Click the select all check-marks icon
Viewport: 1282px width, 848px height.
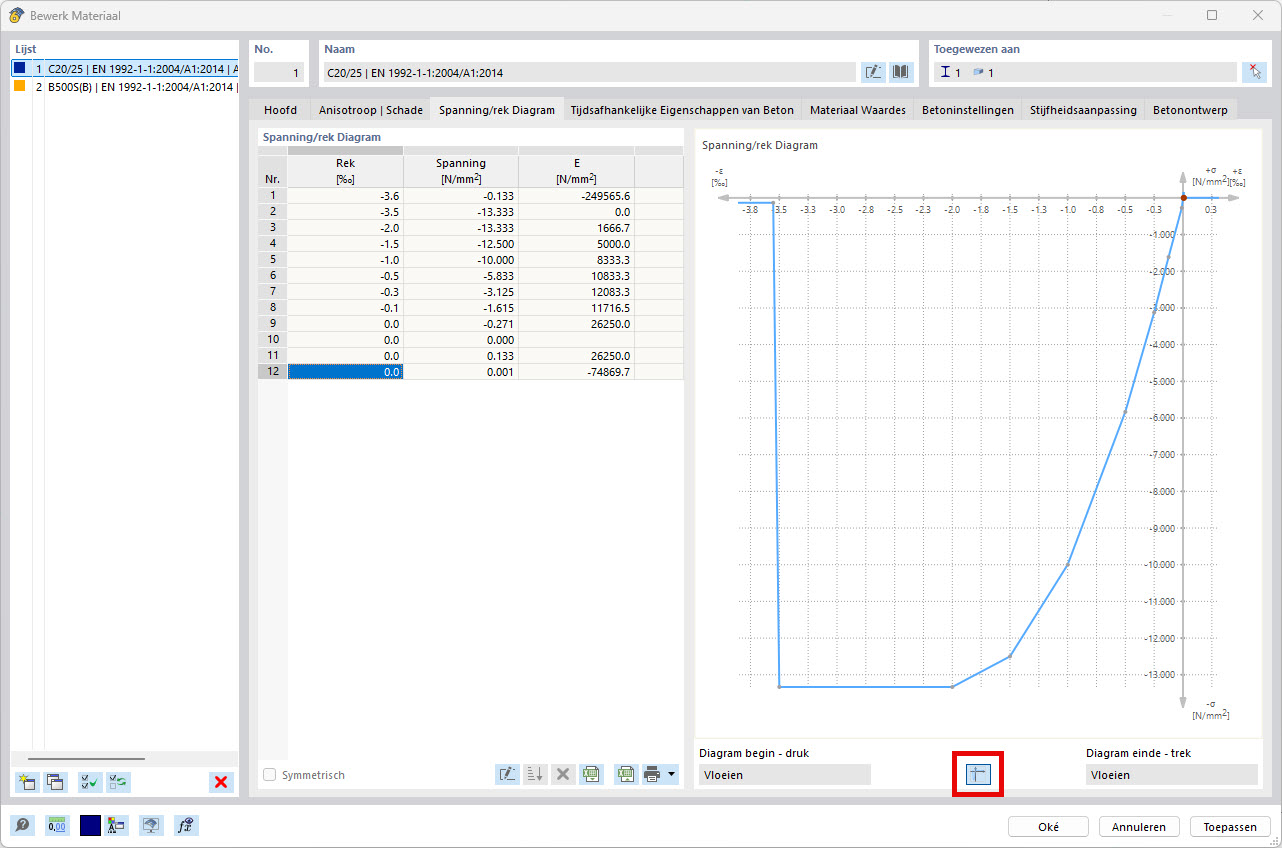(x=90, y=782)
